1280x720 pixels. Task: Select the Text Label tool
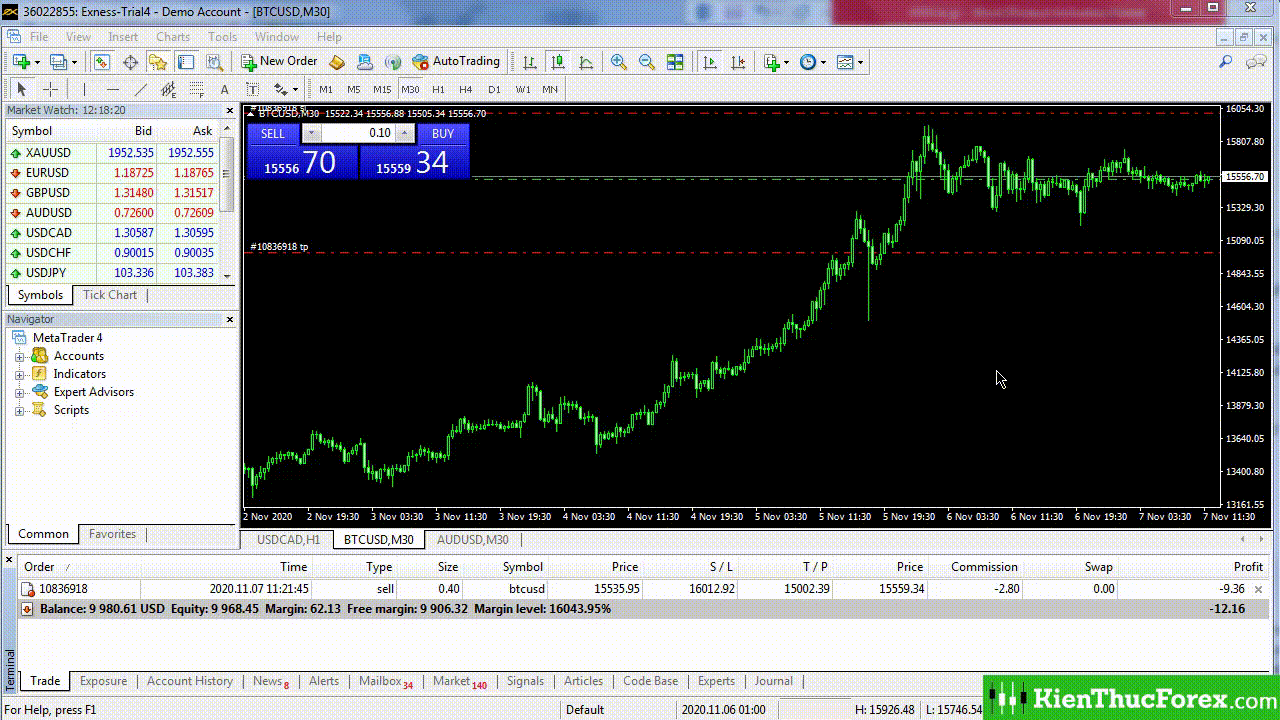(252, 89)
